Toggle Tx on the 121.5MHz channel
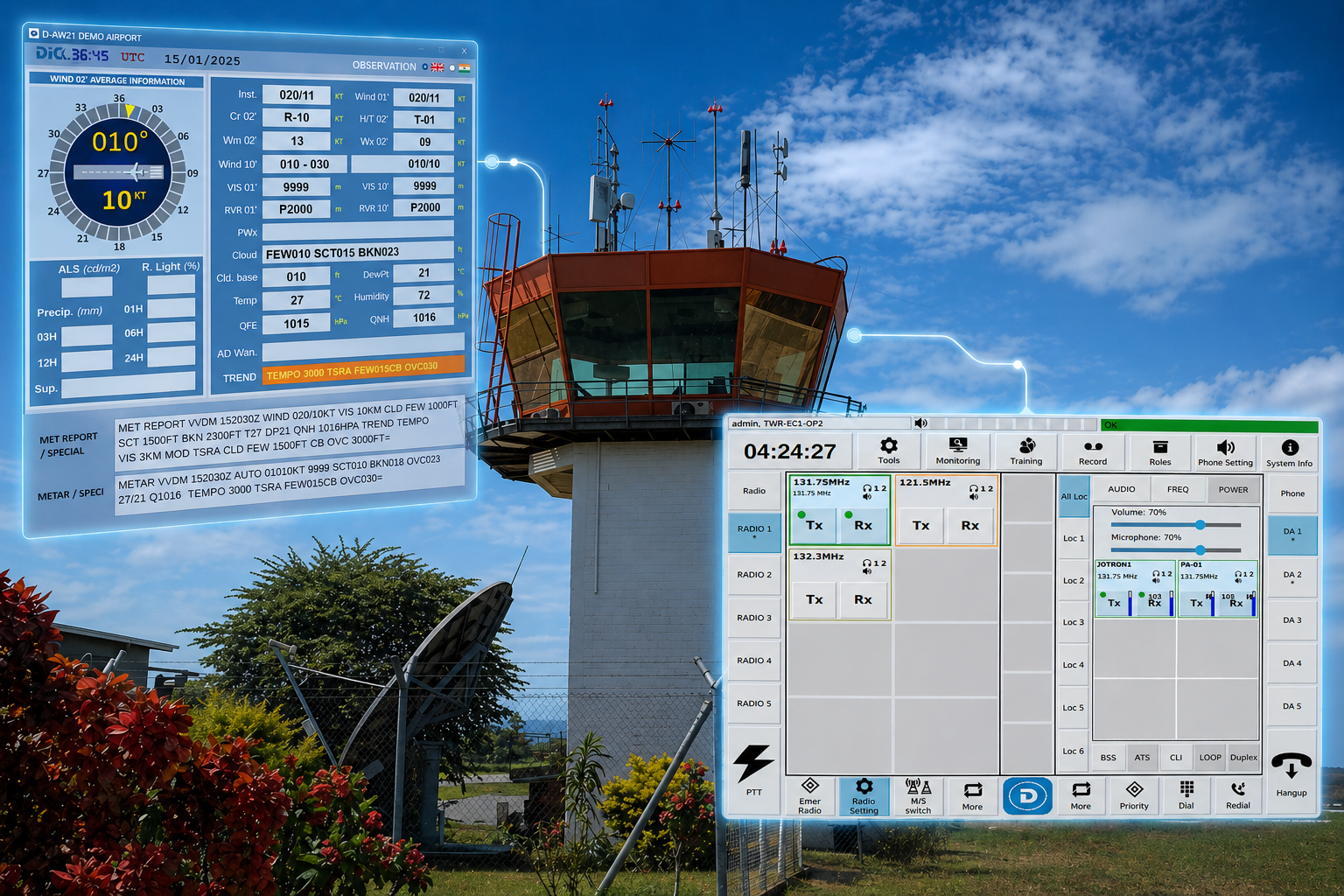This screenshot has height=896, width=1344. click(921, 525)
